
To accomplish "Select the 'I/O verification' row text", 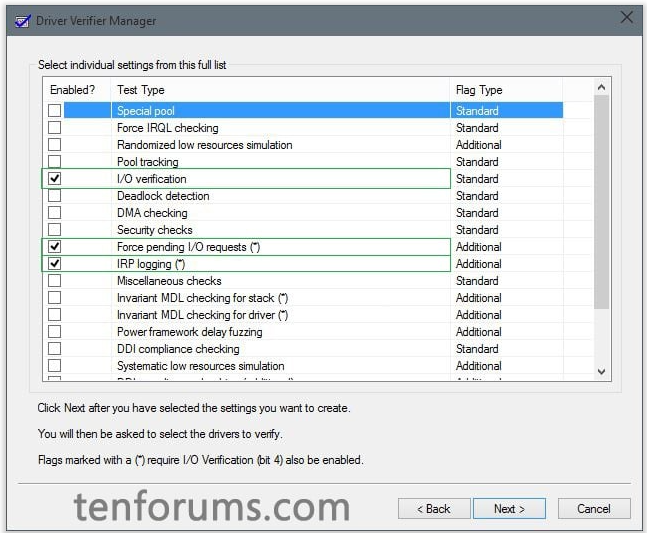I will pos(151,179).
